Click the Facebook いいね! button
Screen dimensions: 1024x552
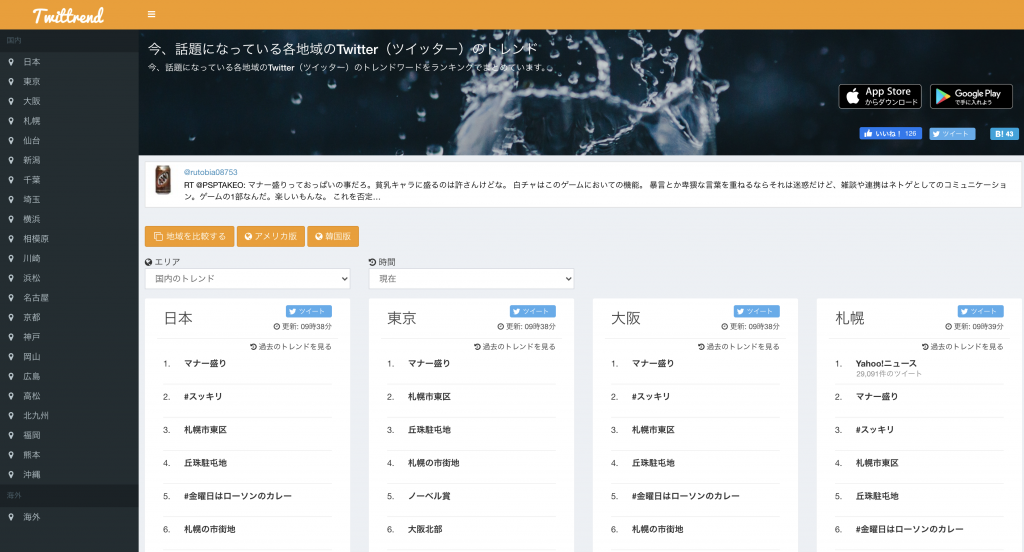pyautogui.click(x=891, y=133)
